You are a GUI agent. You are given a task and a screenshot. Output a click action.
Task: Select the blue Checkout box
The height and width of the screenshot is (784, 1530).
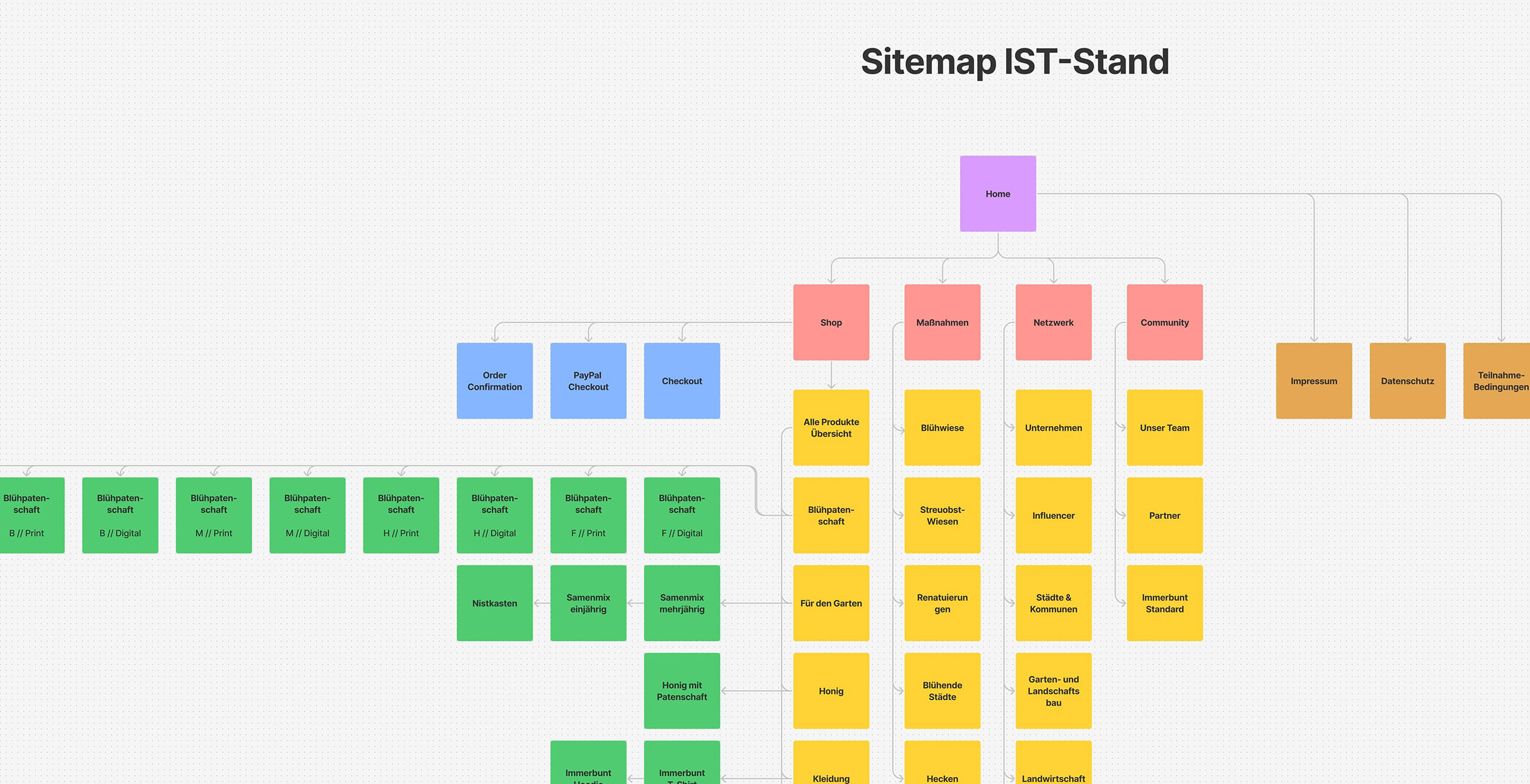(682, 381)
